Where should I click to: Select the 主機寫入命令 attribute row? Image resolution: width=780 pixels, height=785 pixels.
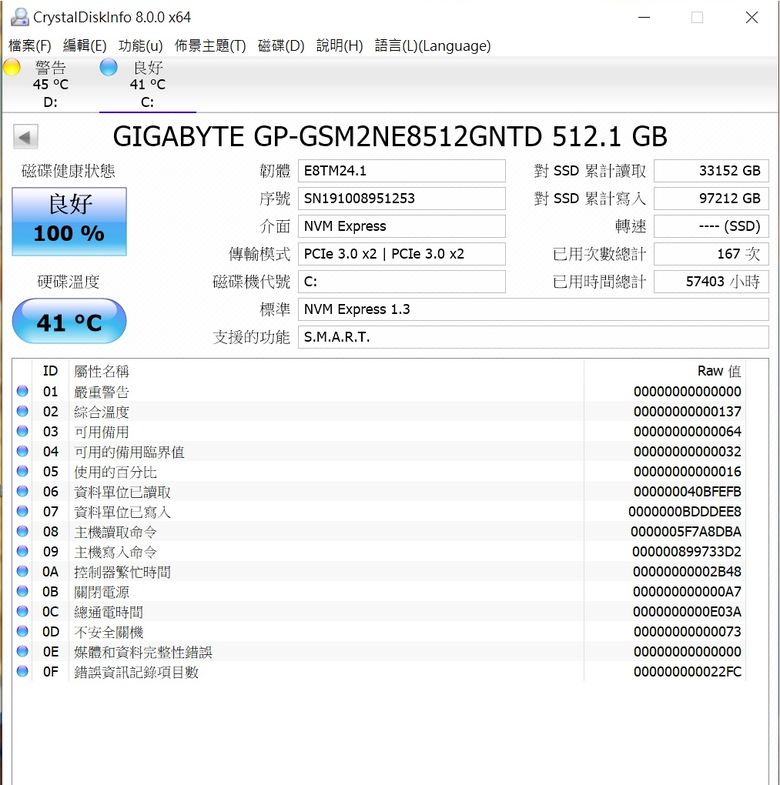point(379,551)
